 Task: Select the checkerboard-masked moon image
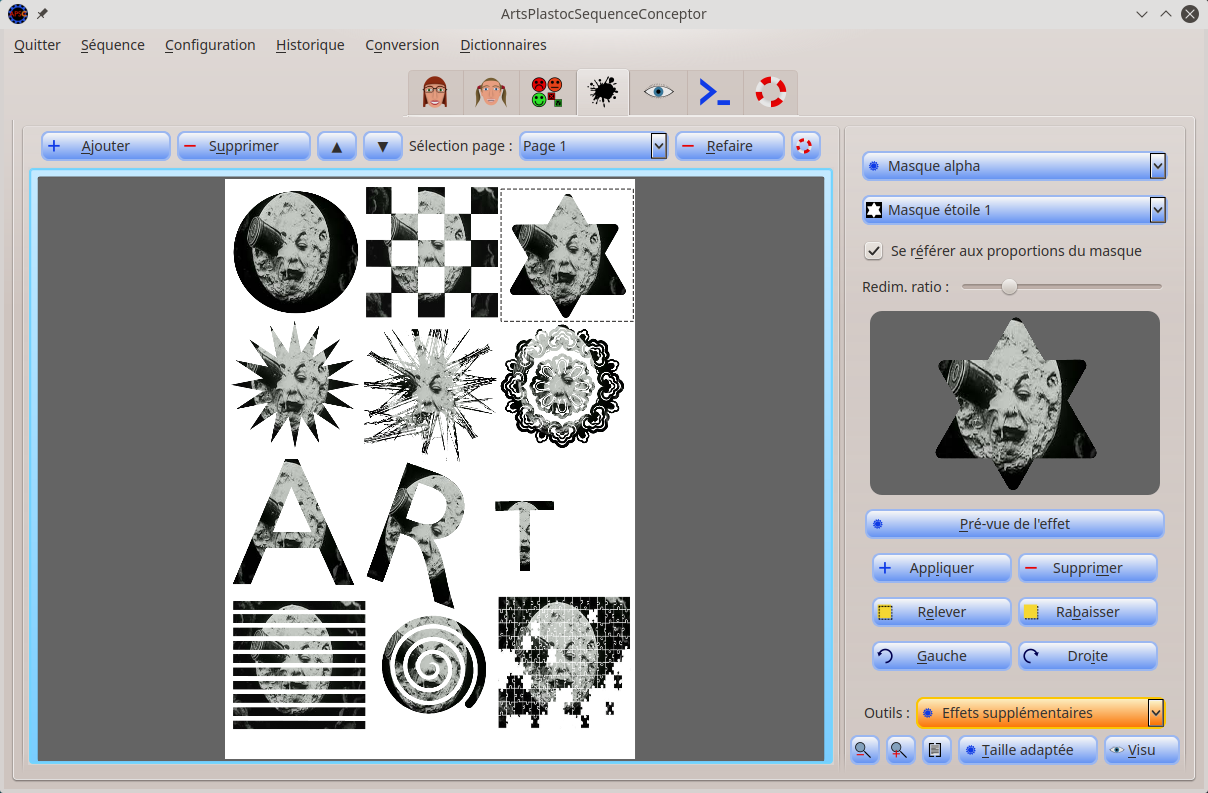(431, 252)
